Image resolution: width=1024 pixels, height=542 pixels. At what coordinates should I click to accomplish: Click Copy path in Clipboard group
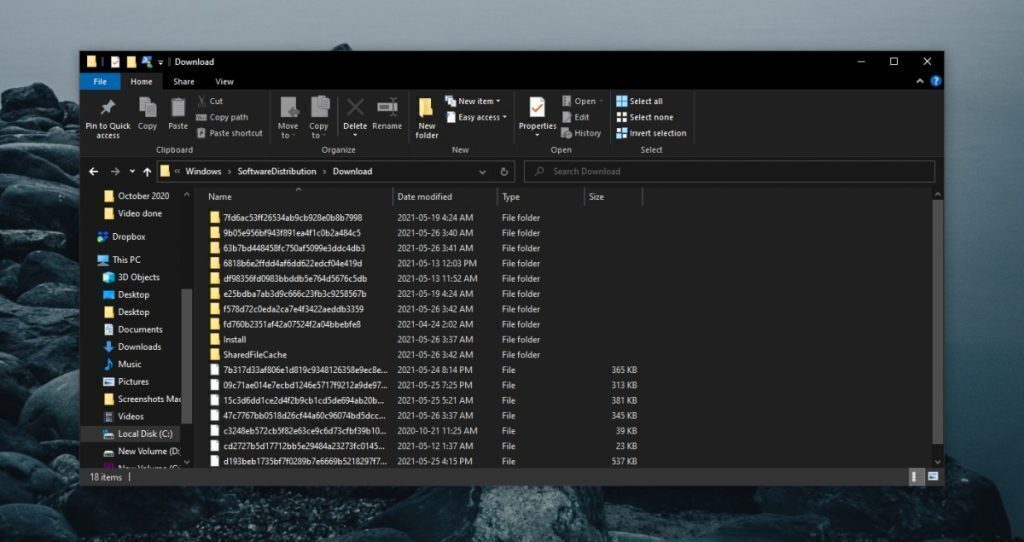(x=228, y=117)
